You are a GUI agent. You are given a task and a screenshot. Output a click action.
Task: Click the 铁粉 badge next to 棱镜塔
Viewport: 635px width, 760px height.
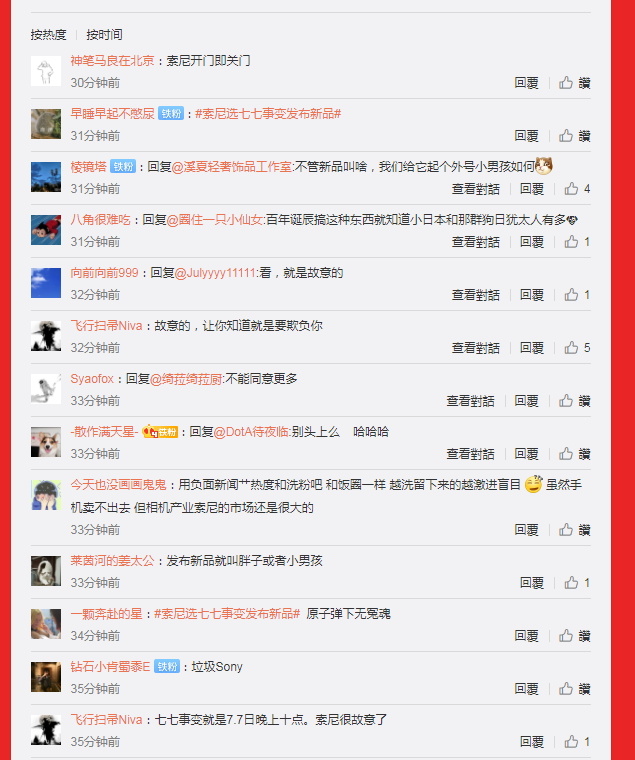tap(123, 167)
